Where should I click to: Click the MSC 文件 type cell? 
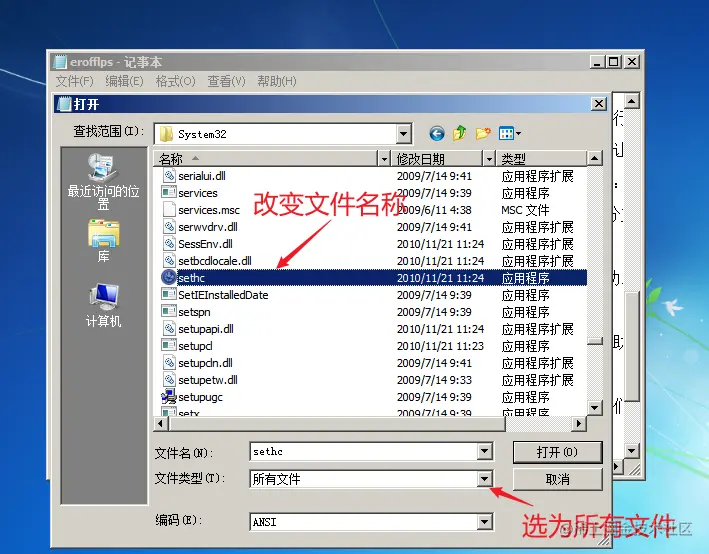pyautogui.click(x=525, y=210)
